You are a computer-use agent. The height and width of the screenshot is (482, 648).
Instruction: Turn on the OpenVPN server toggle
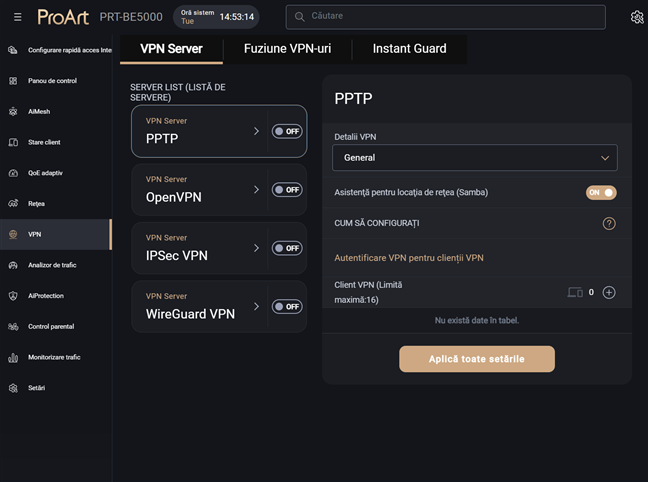click(287, 190)
